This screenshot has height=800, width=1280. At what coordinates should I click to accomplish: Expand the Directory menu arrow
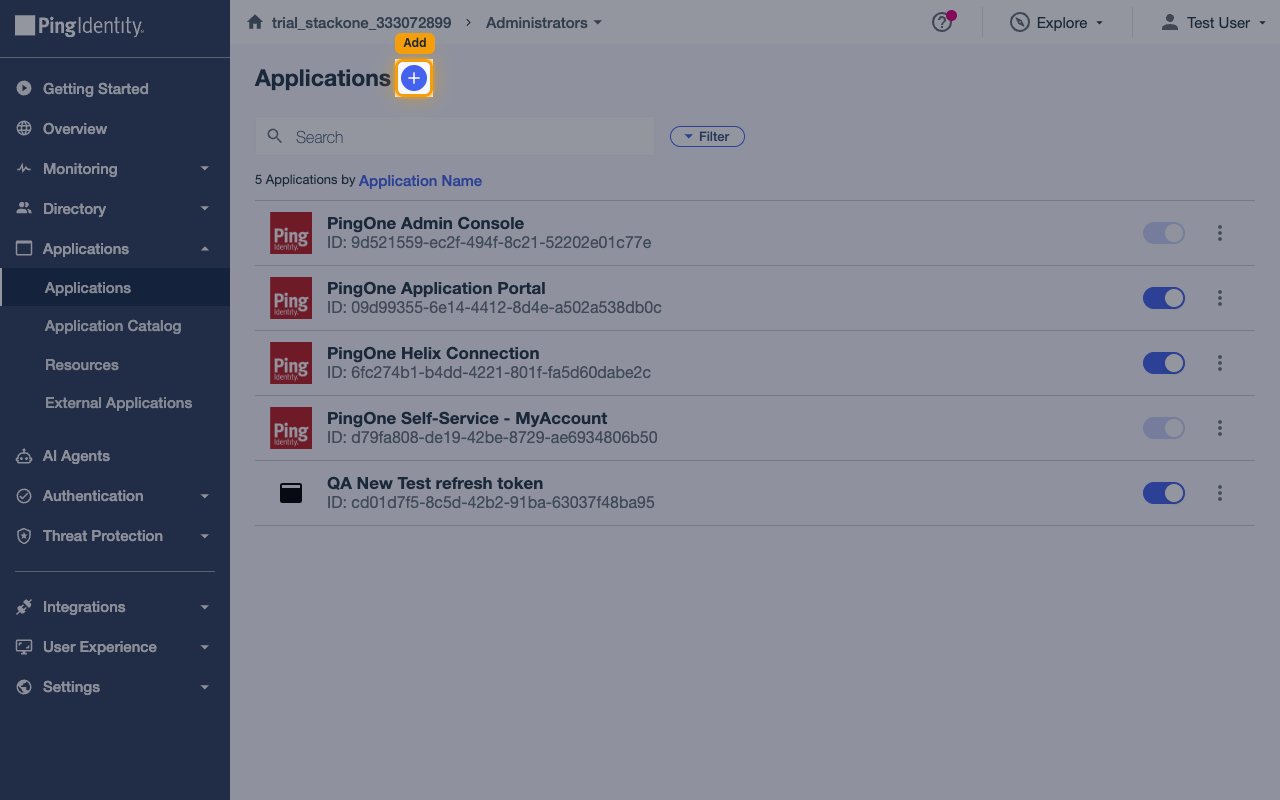click(x=205, y=209)
